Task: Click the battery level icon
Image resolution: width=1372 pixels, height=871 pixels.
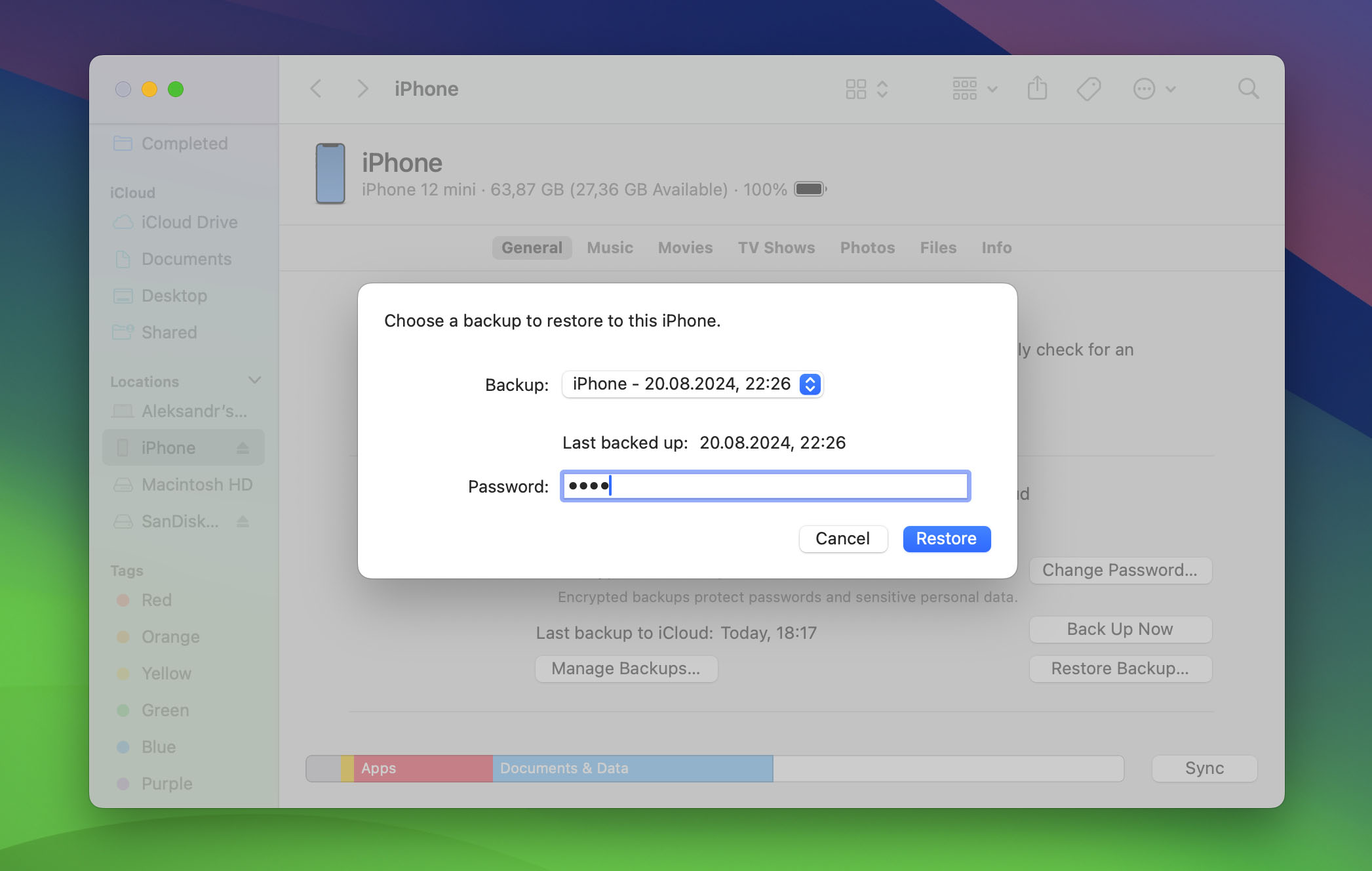Action: (810, 190)
